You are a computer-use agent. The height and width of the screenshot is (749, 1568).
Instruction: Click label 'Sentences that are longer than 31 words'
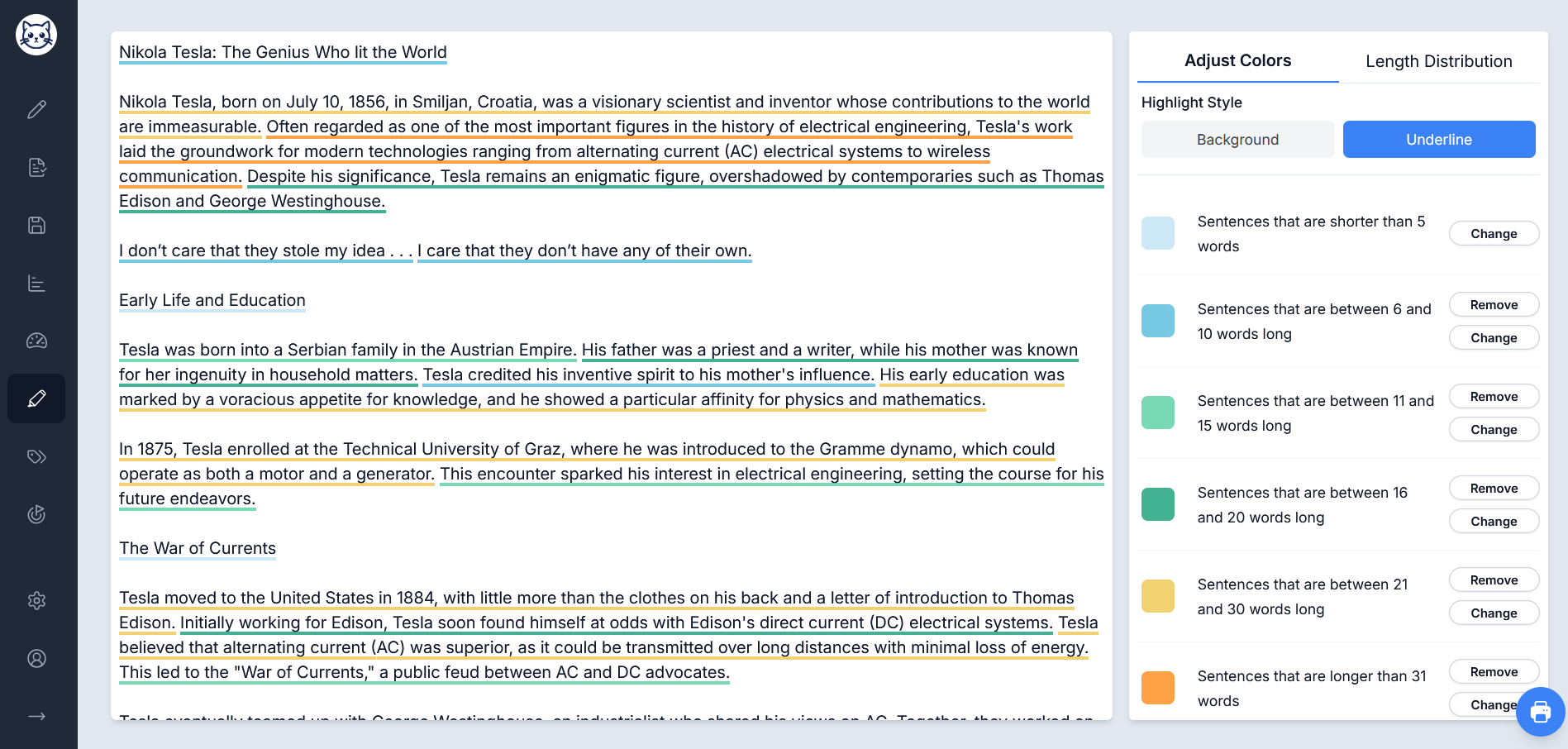click(x=1312, y=689)
